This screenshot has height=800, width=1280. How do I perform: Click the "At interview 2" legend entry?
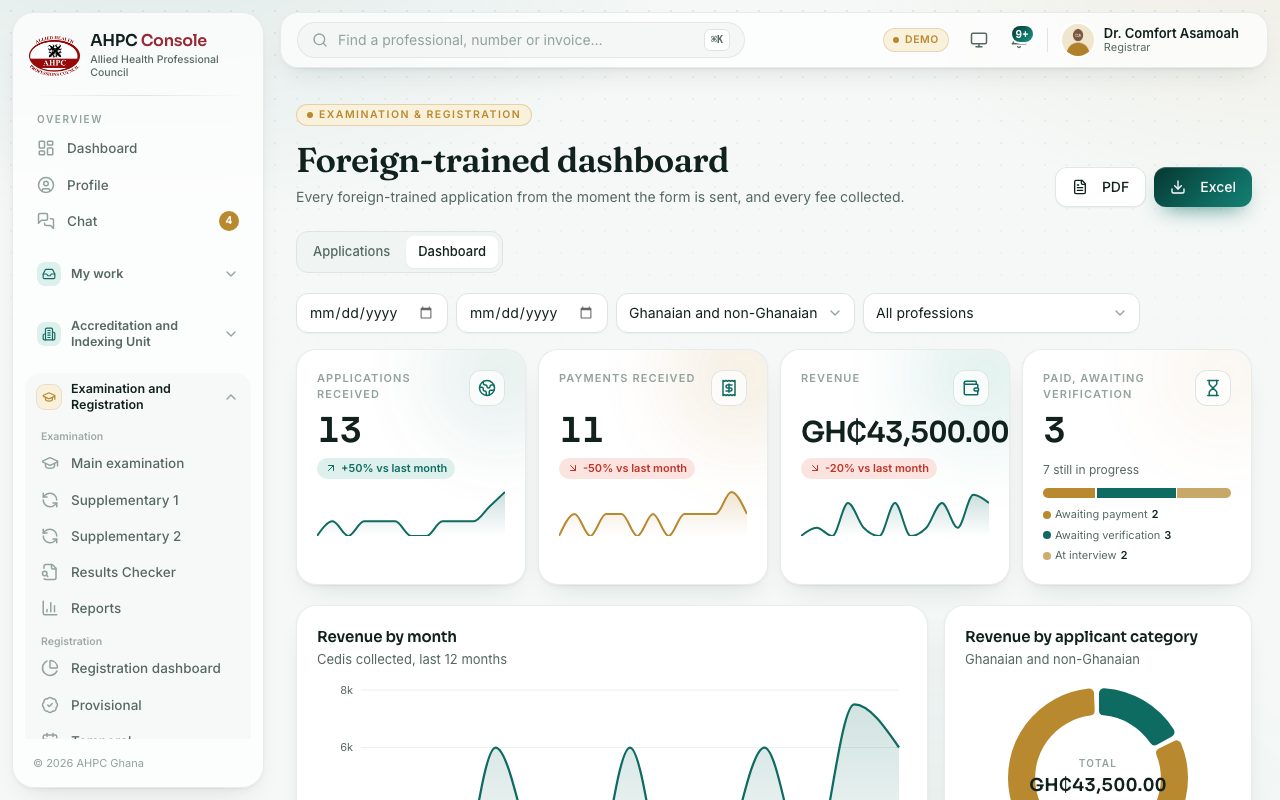[x=1085, y=555]
